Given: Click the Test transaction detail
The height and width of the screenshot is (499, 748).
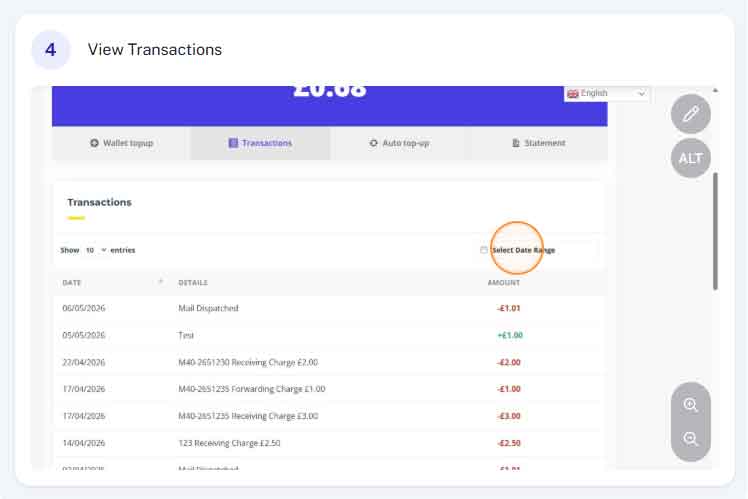Looking at the screenshot, I should click(x=186, y=335).
